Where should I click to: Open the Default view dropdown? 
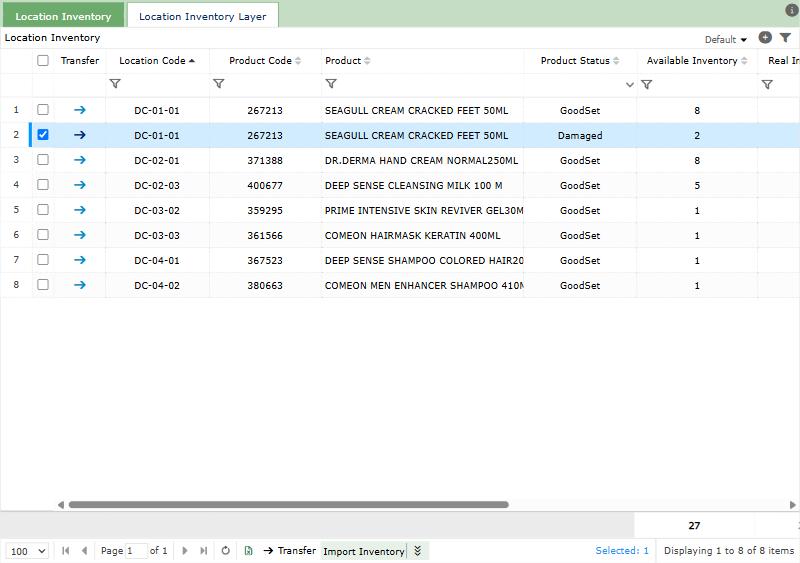726,39
